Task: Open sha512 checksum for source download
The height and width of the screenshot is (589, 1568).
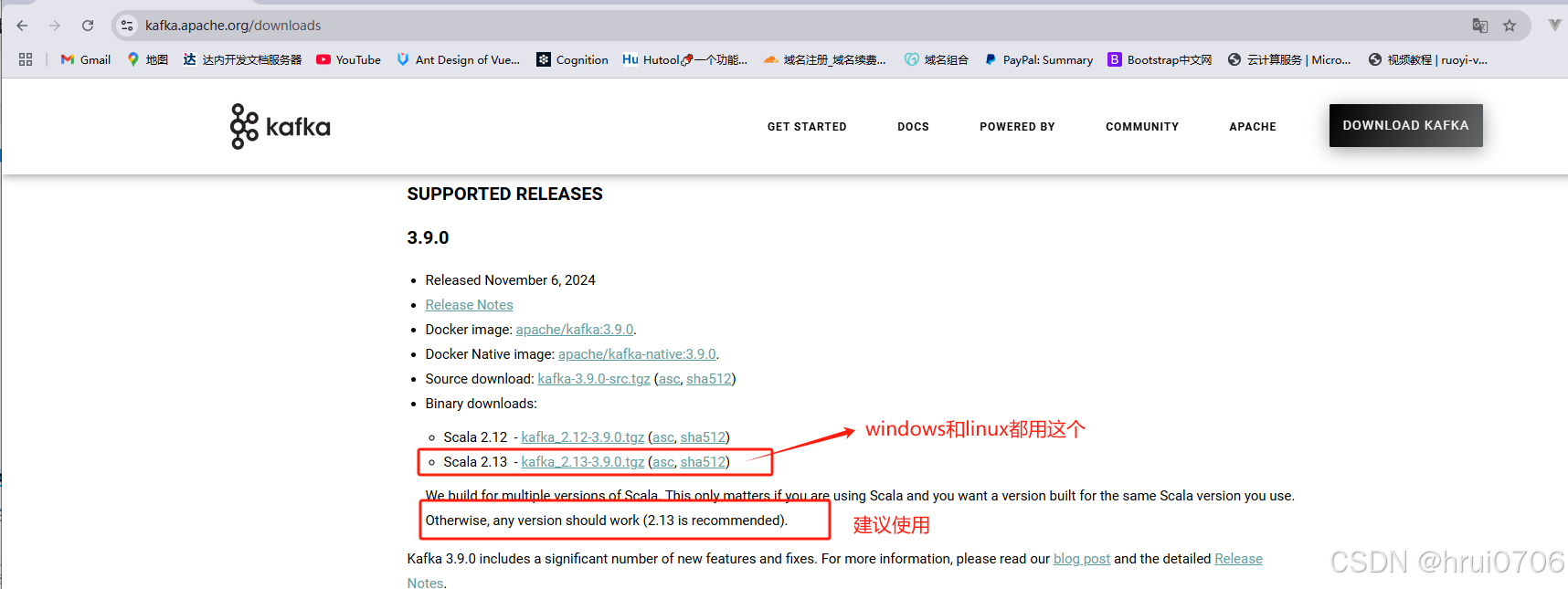Action: tap(709, 379)
